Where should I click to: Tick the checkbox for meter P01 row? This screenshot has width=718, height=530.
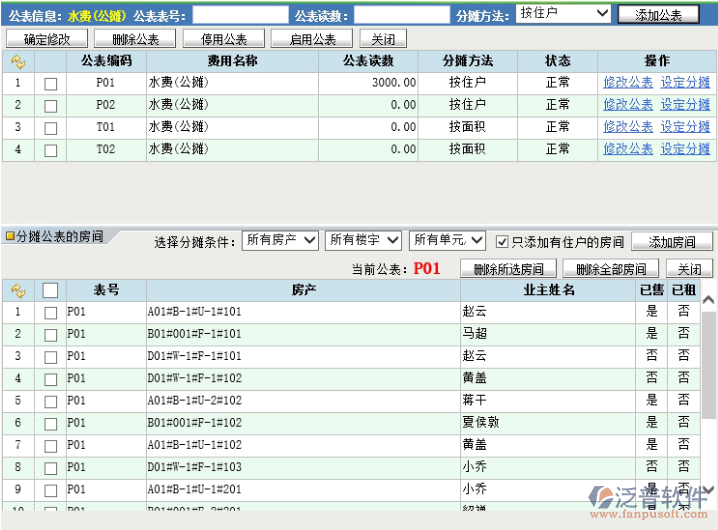[50, 83]
